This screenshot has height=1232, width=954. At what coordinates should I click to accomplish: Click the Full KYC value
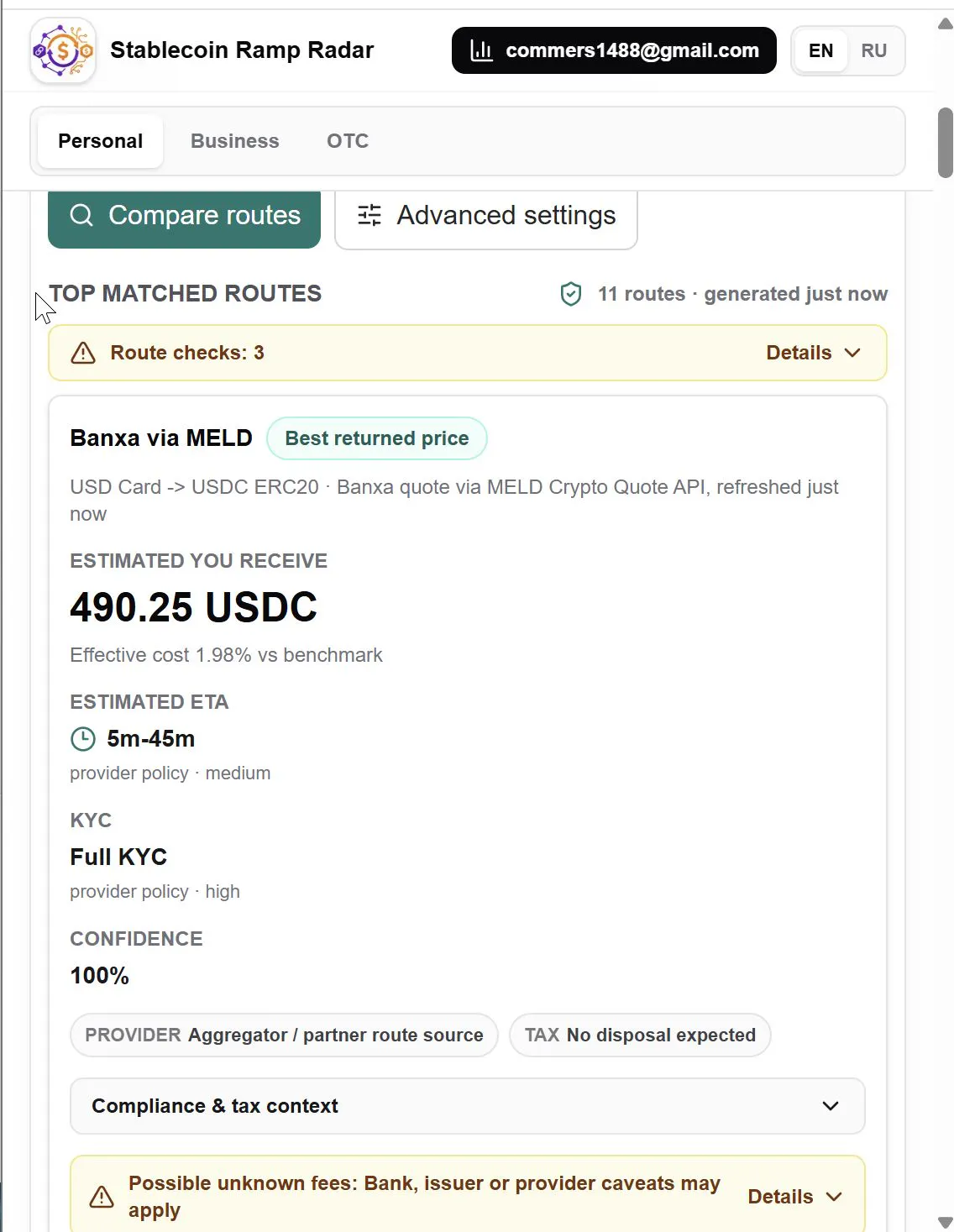click(118, 857)
